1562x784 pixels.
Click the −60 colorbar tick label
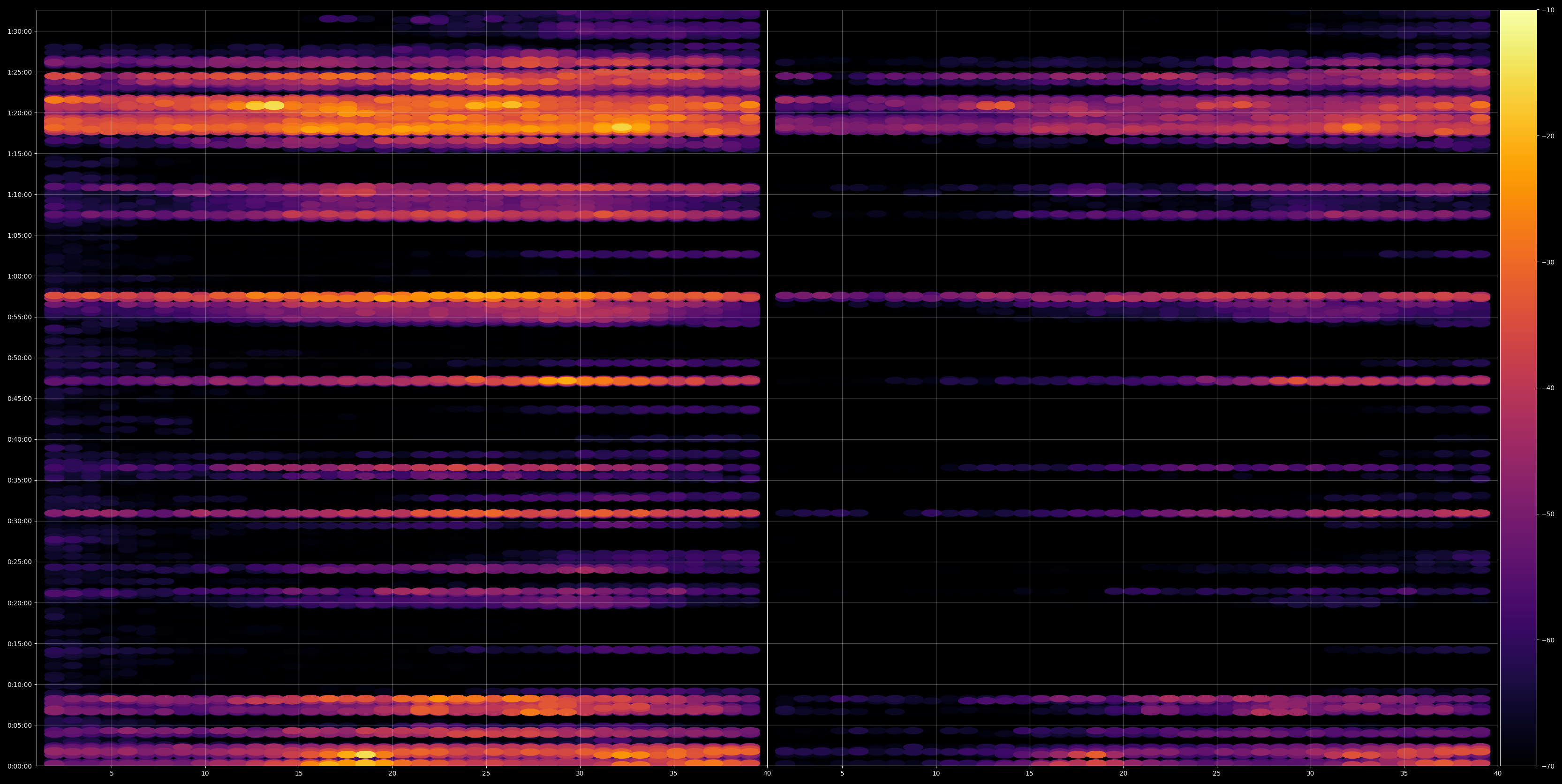1548,641
